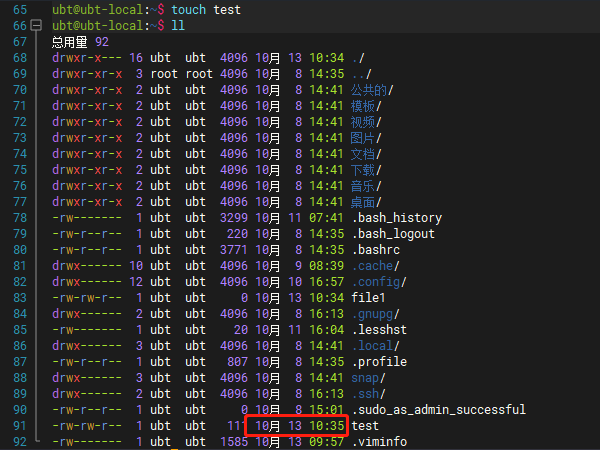Click the .local/ directory name
This screenshot has width=600, height=450.
(x=376, y=346)
